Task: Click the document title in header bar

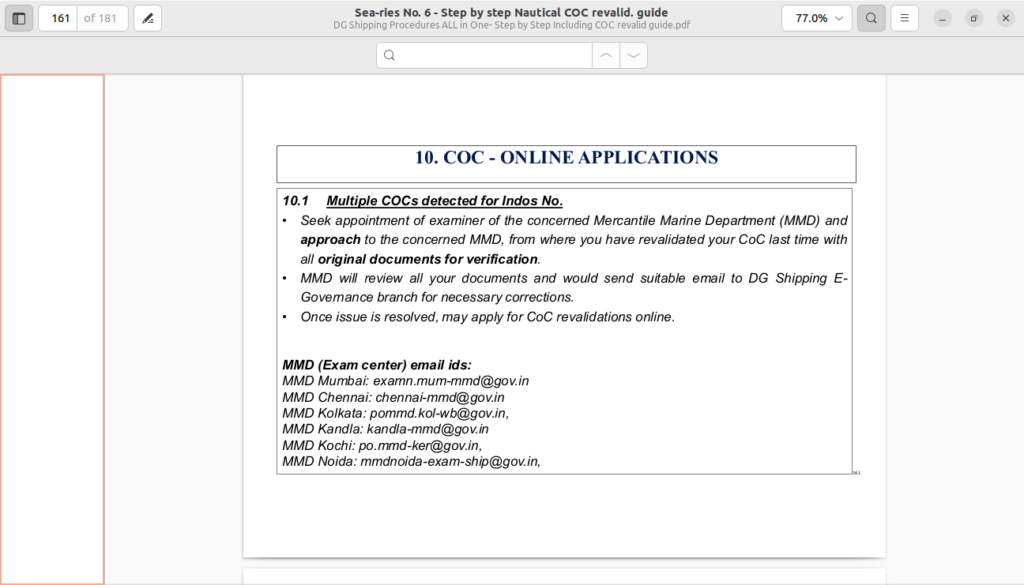Action: point(511,12)
